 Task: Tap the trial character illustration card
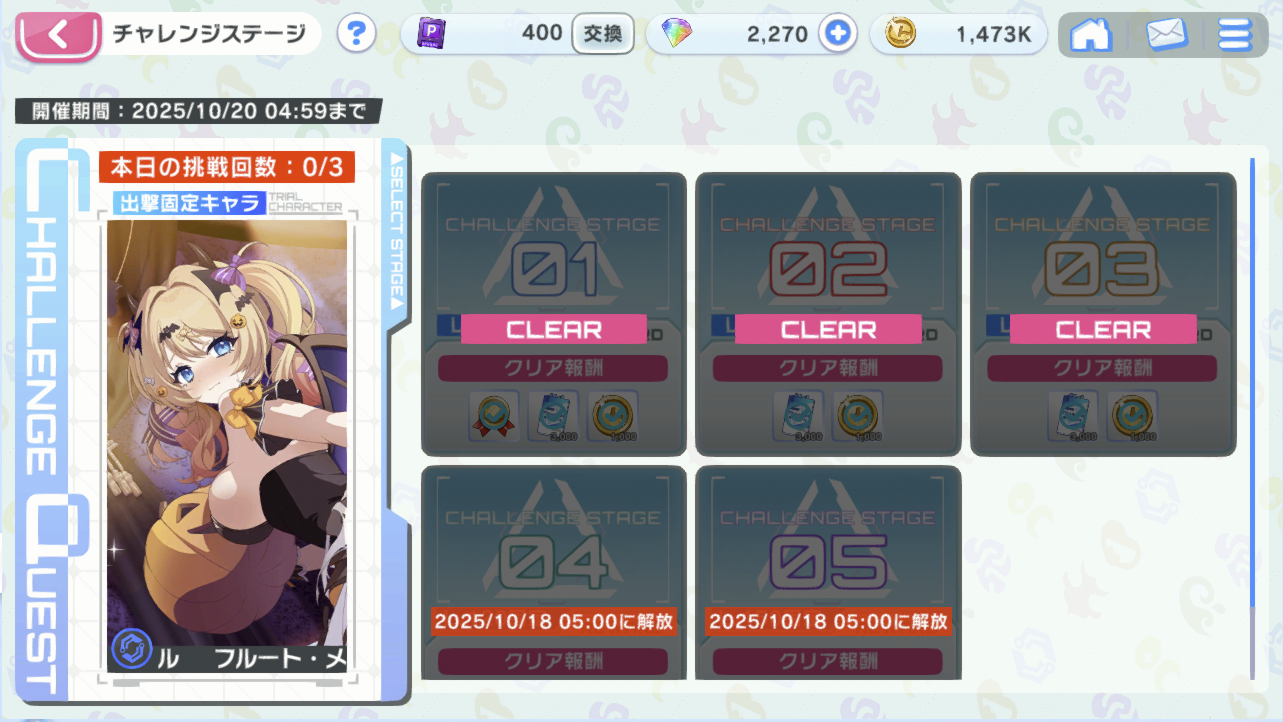point(227,446)
